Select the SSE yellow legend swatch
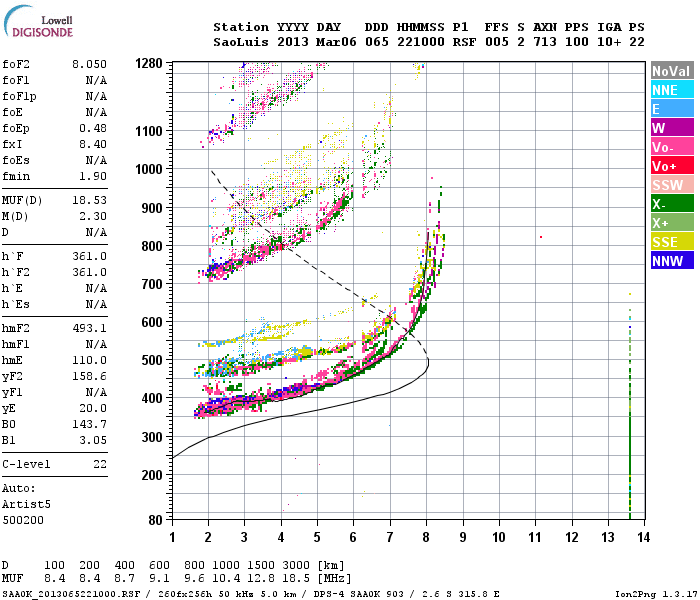 coord(672,242)
